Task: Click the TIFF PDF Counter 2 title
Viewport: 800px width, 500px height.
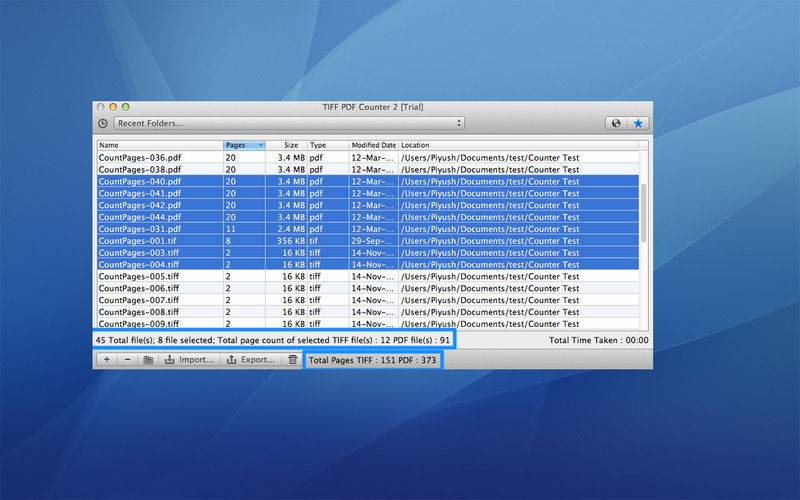Action: [372, 107]
